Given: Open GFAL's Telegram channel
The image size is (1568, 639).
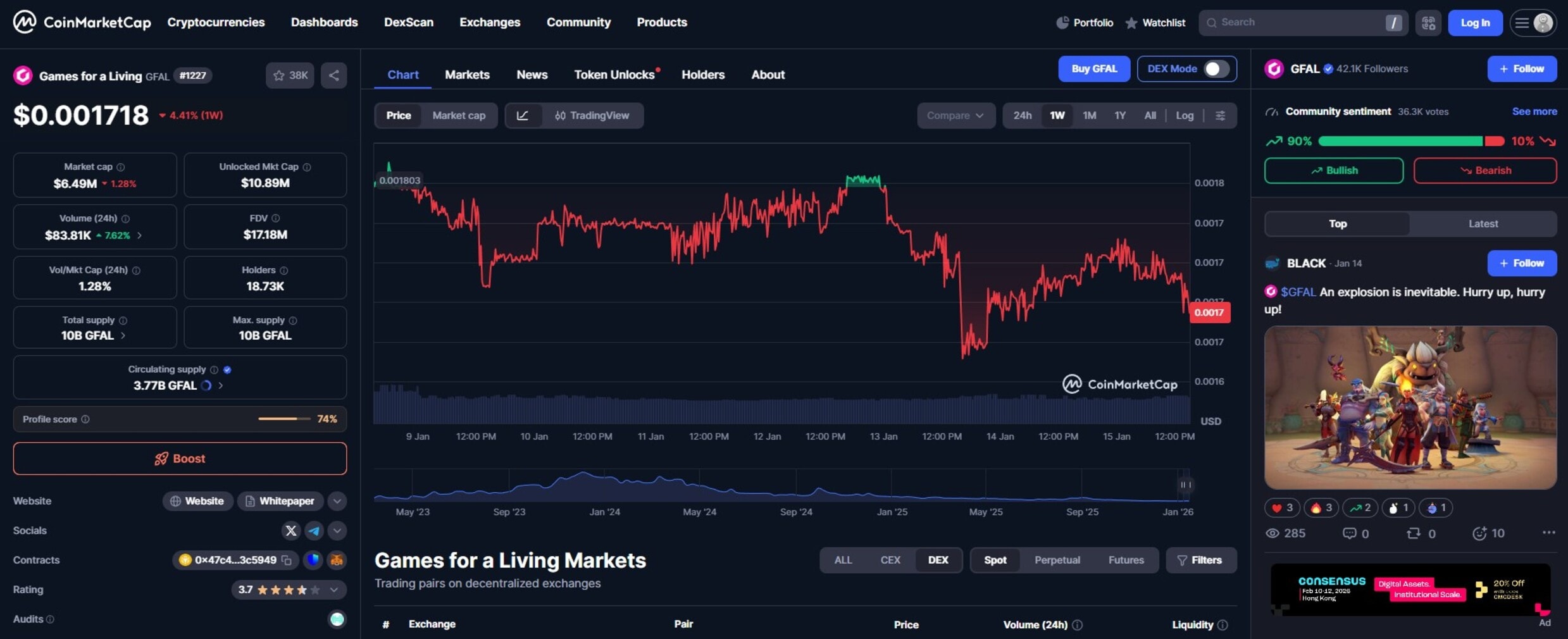Looking at the screenshot, I should tap(314, 531).
